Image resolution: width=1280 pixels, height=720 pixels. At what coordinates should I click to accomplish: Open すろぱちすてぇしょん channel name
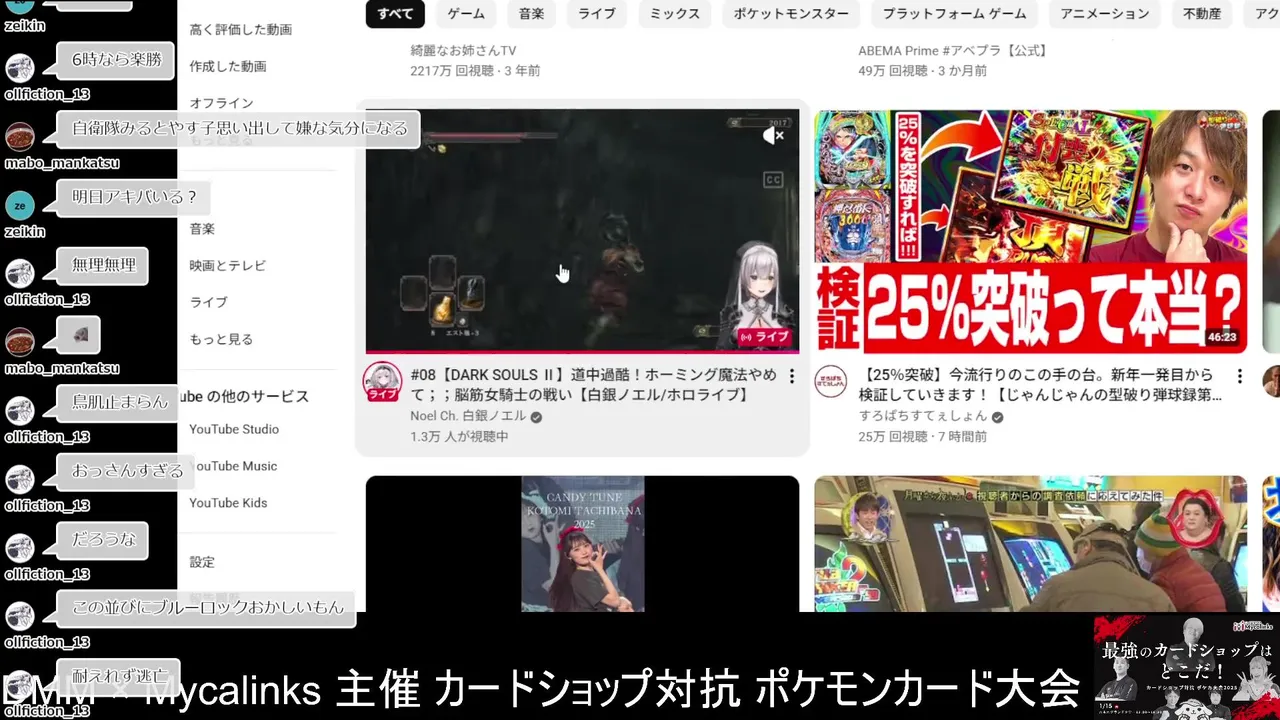coord(923,416)
